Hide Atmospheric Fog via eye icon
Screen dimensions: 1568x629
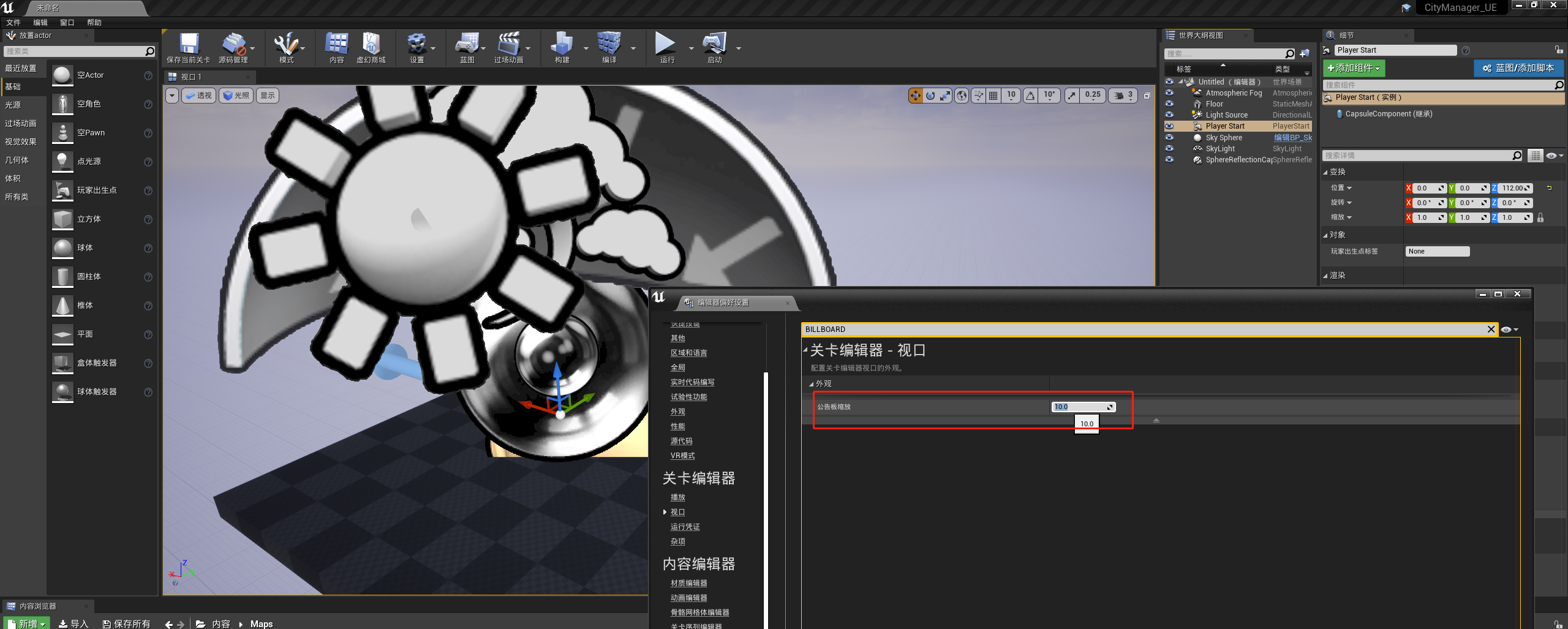[x=1169, y=93]
